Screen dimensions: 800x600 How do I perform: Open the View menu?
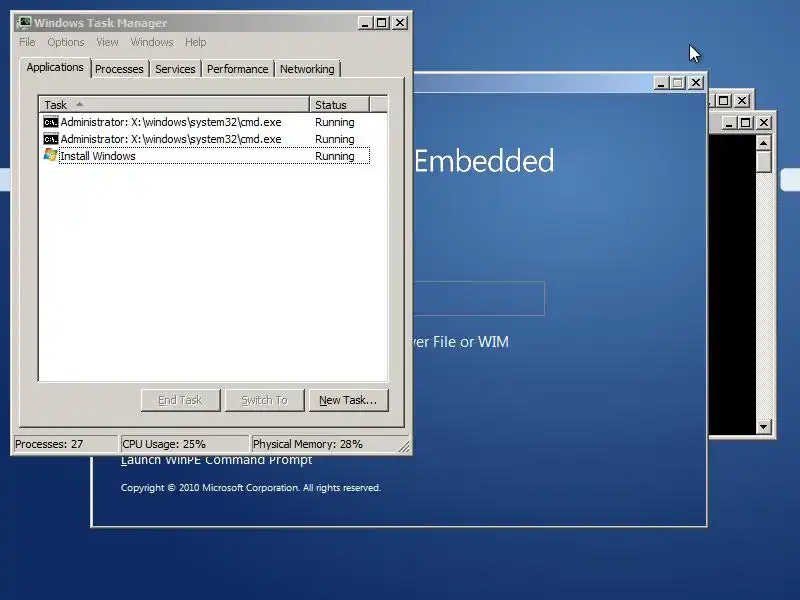tap(107, 42)
